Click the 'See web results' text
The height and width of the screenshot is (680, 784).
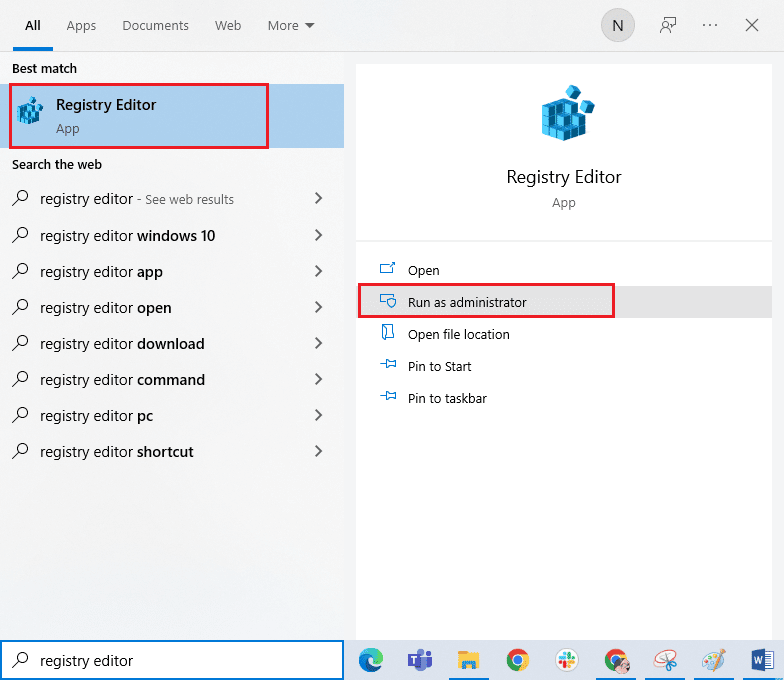(x=190, y=200)
